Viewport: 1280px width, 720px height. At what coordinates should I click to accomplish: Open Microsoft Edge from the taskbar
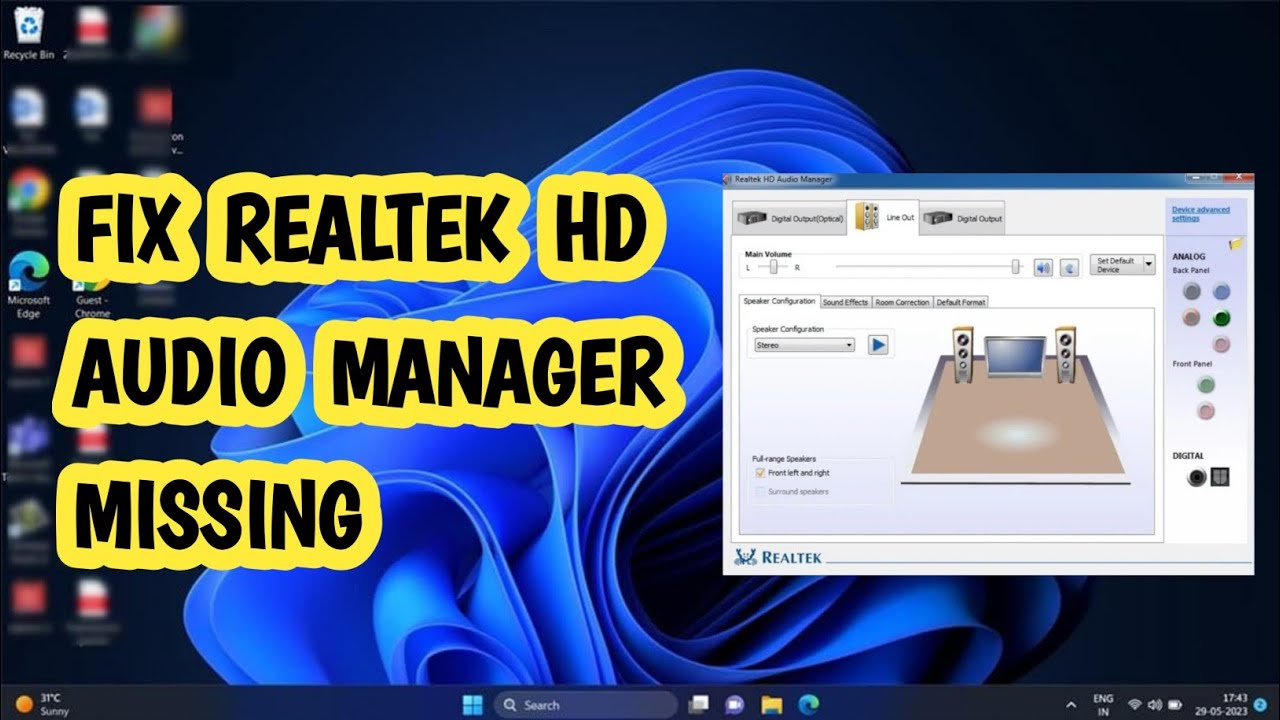point(808,704)
